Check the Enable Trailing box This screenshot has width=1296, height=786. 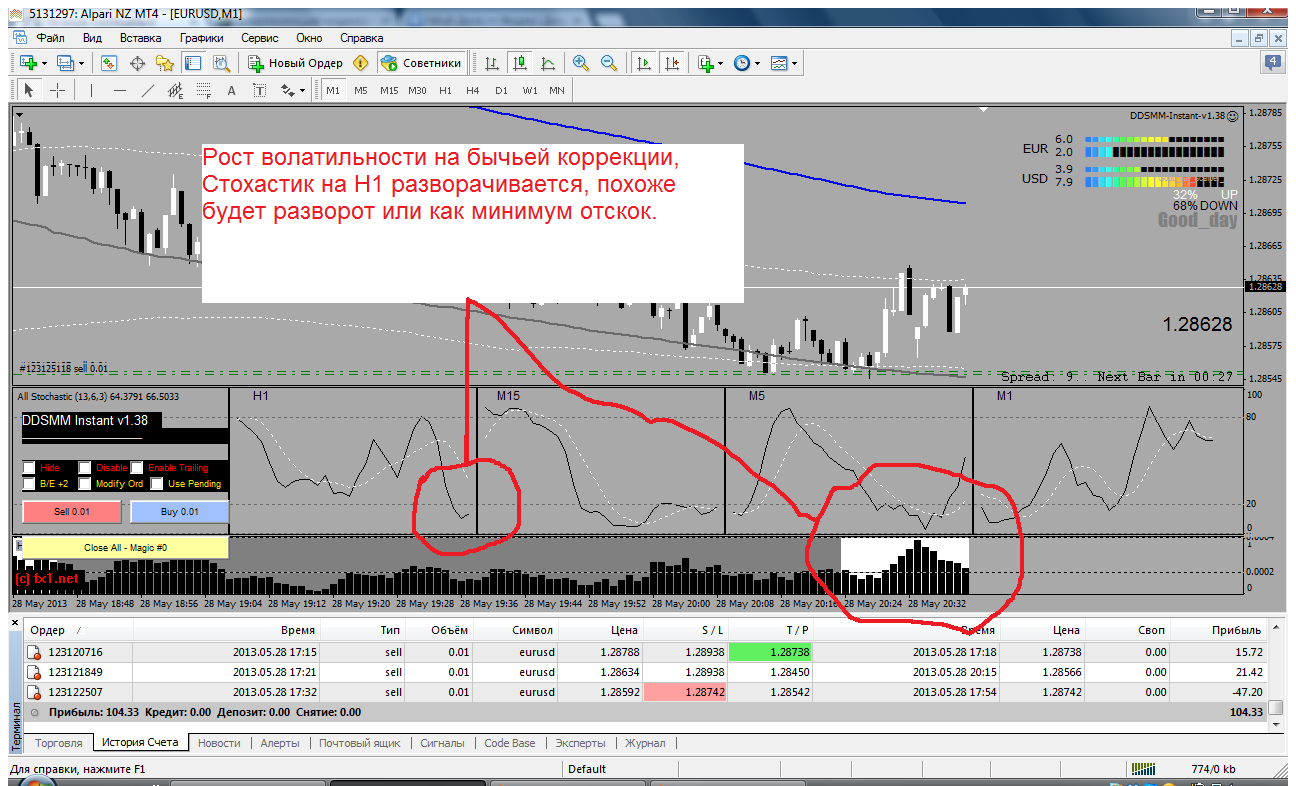[x=139, y=467]
